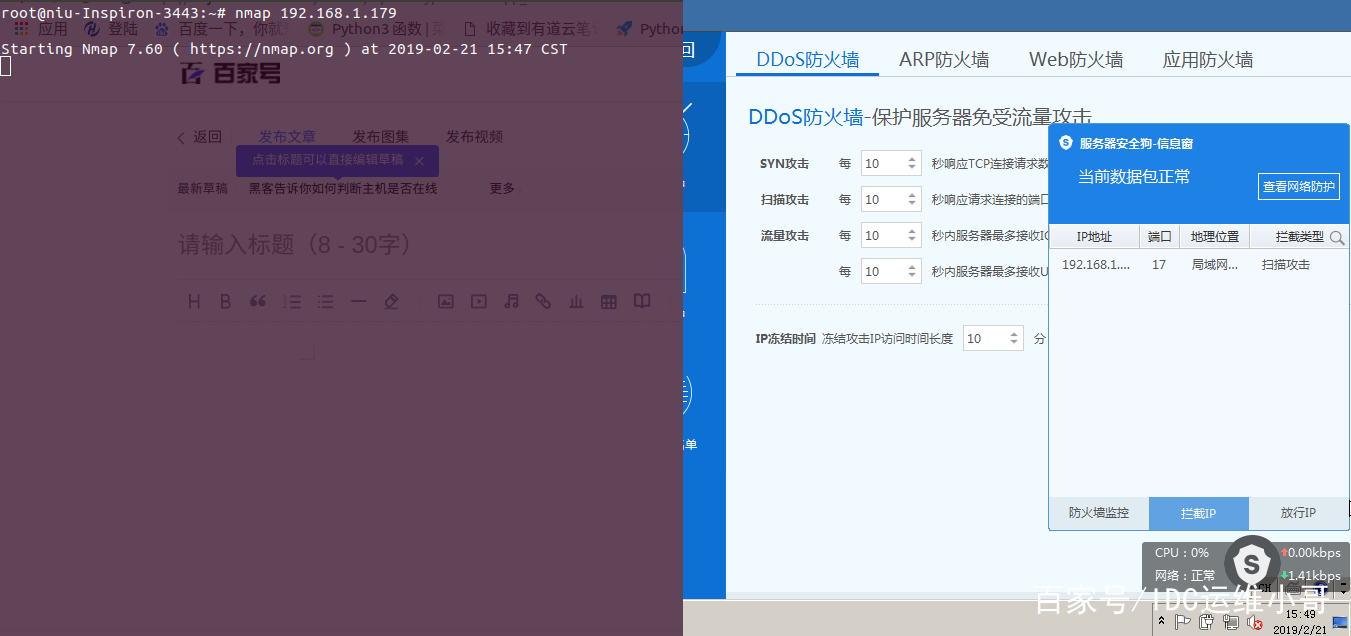Decrease 流量攻击 second row value
The width and height of the screenshot is (1351, 636).
coord(911,276)
